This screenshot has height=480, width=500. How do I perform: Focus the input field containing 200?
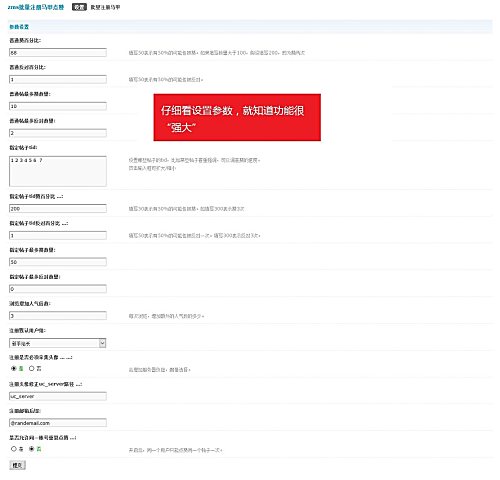click(58, 209)
